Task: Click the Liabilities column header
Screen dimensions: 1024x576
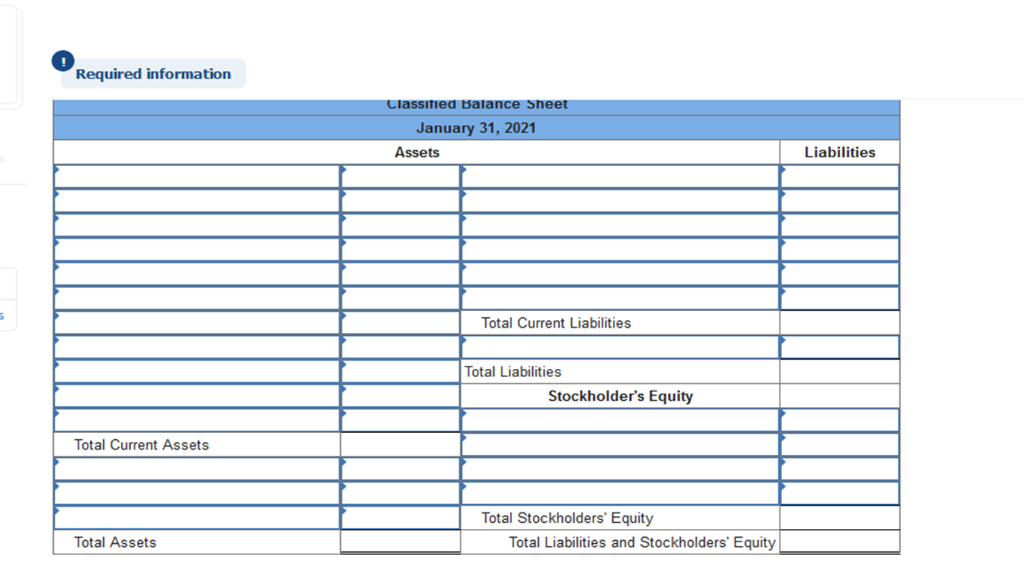Action: tap(840, 152)
